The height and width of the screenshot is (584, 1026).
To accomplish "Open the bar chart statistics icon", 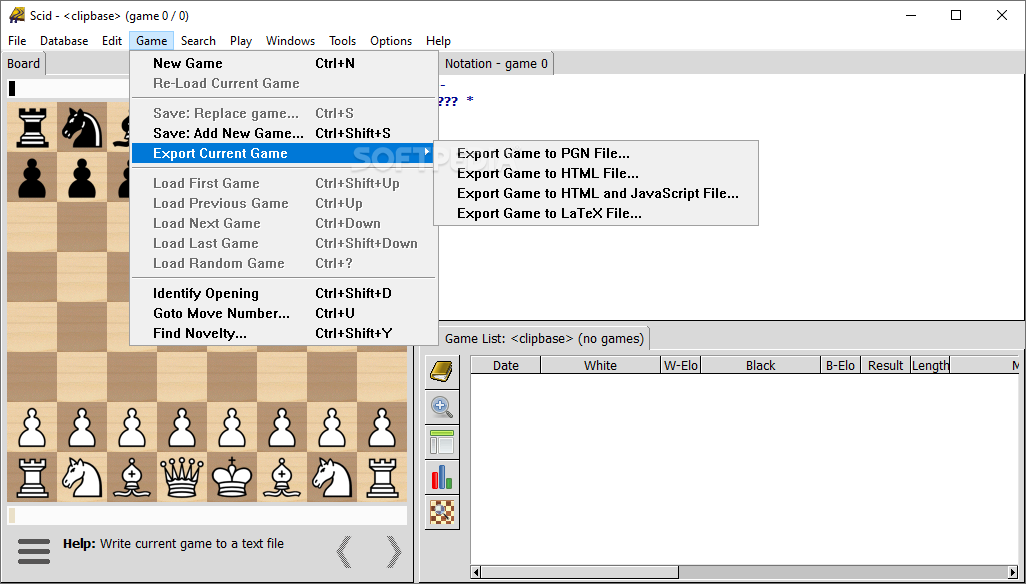I will [442, 477].
